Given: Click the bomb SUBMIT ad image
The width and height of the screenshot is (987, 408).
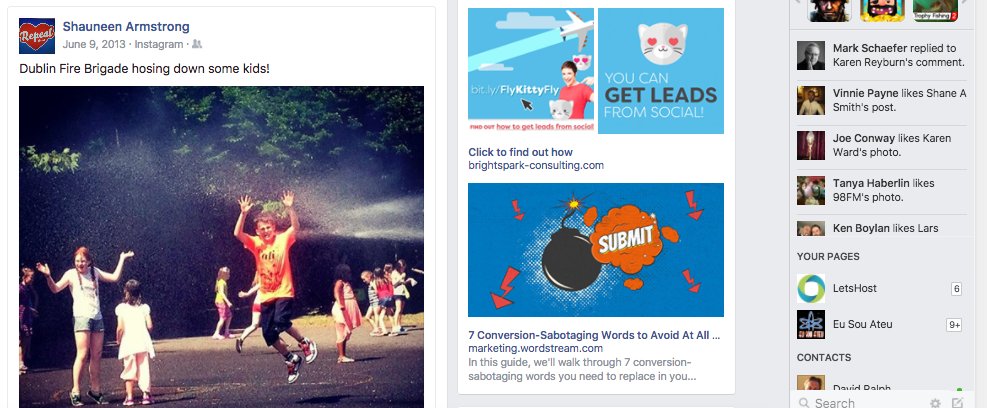Looking at the screenshot, I should 596,250.
